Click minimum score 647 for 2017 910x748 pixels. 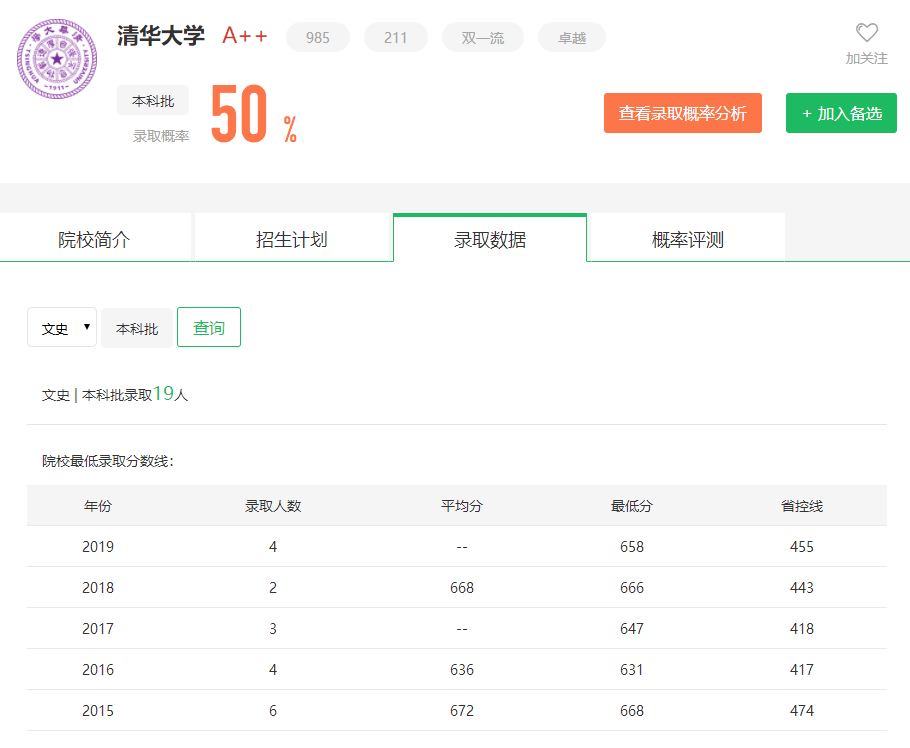coord(631,628)
